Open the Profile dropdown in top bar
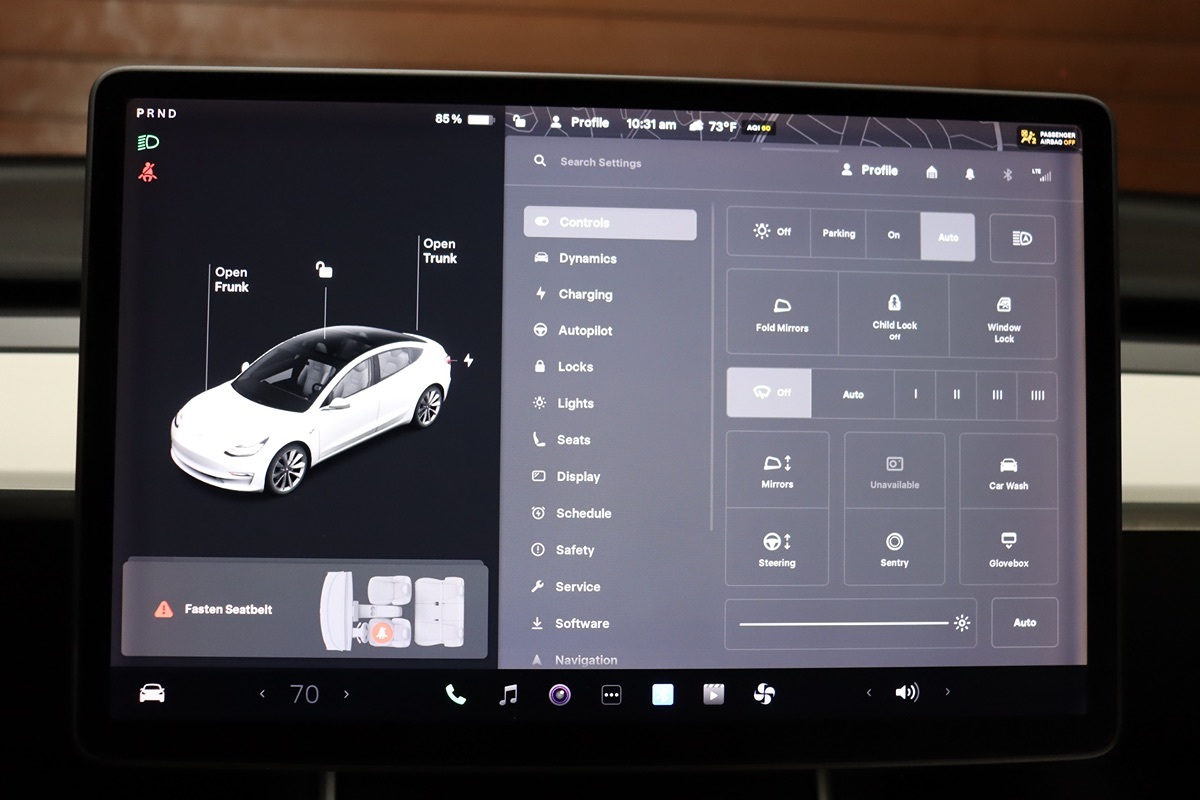 [579, 123]
